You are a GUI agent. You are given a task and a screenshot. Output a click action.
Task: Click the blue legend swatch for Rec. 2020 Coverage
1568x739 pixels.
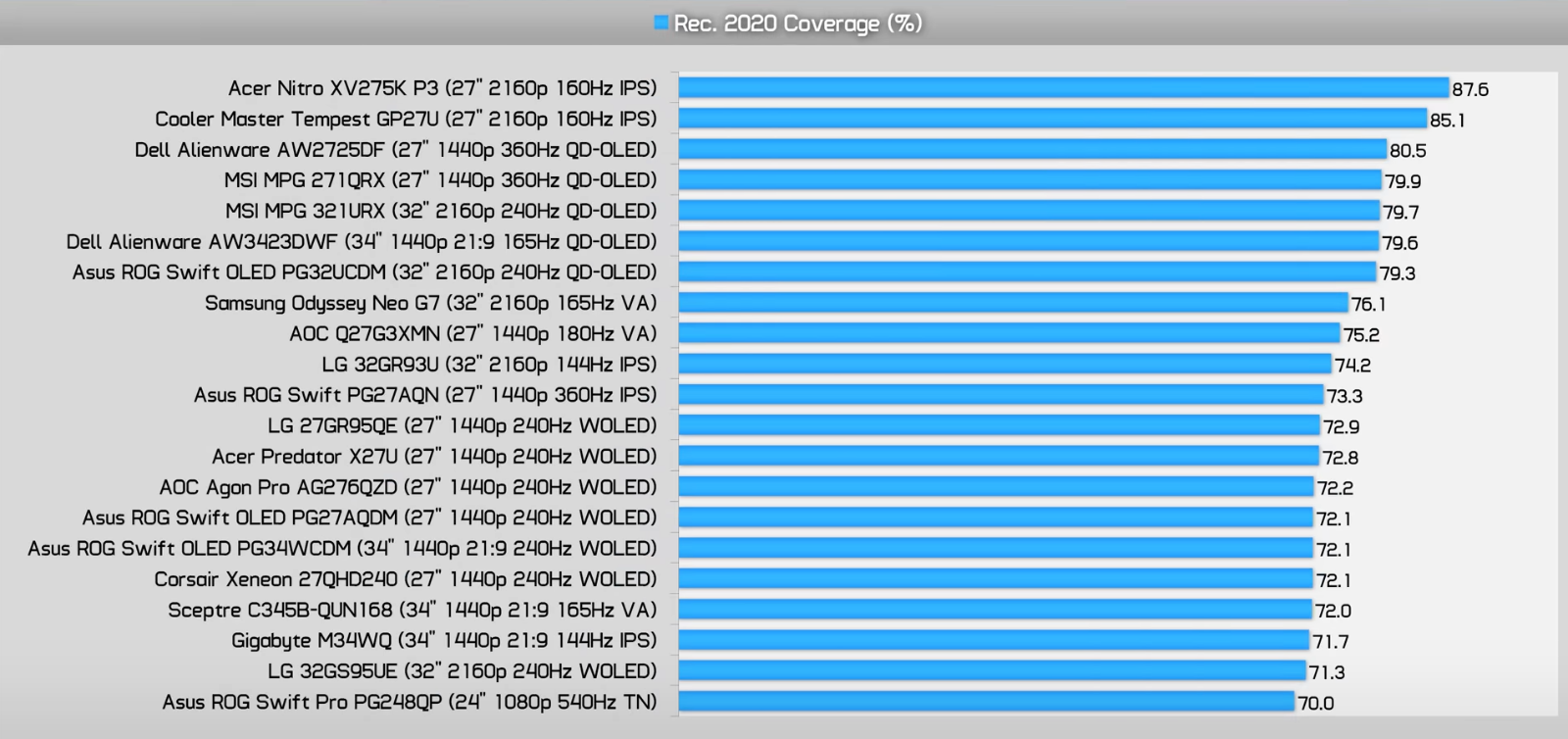(x=661, y=23)
